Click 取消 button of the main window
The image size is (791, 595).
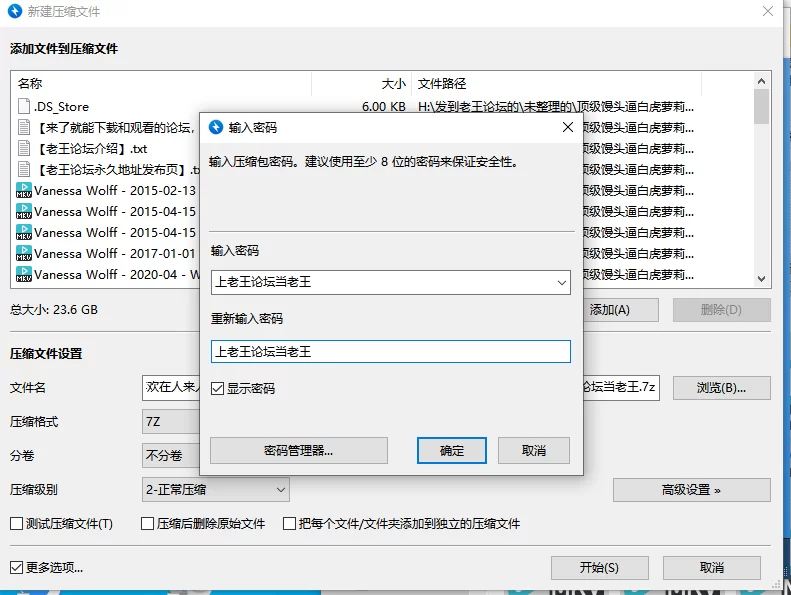click(x=712, y=568)
